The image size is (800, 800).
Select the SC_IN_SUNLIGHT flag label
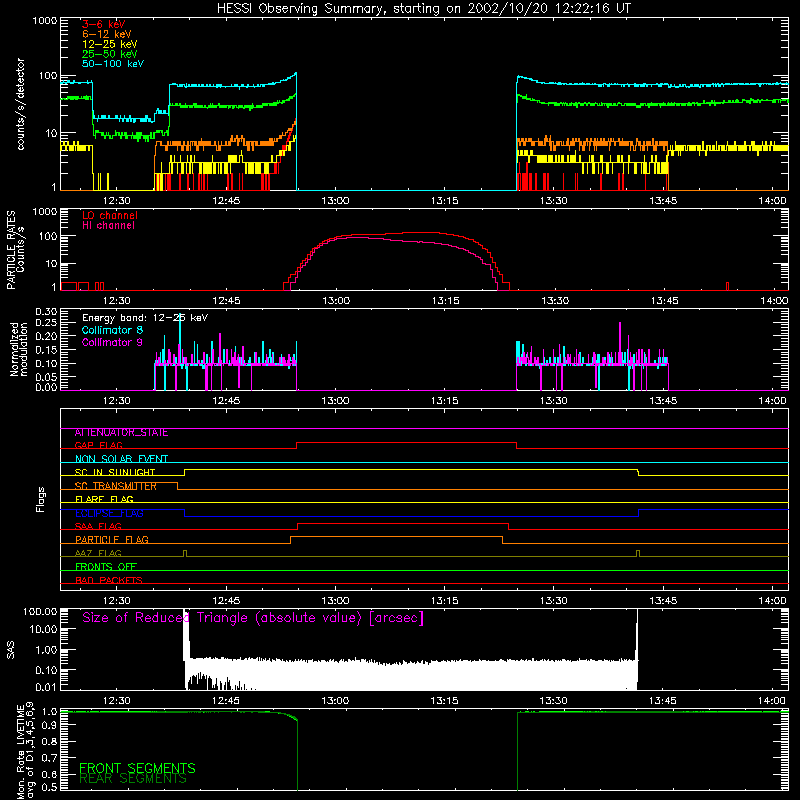115,472
